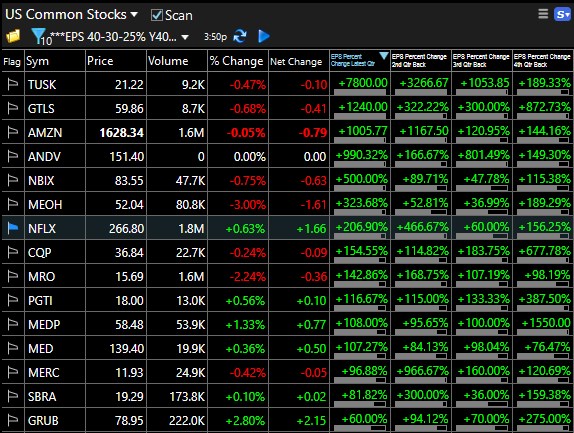Flag the MERC row
The width and height of the screenshot is (574, 433).
13,372
